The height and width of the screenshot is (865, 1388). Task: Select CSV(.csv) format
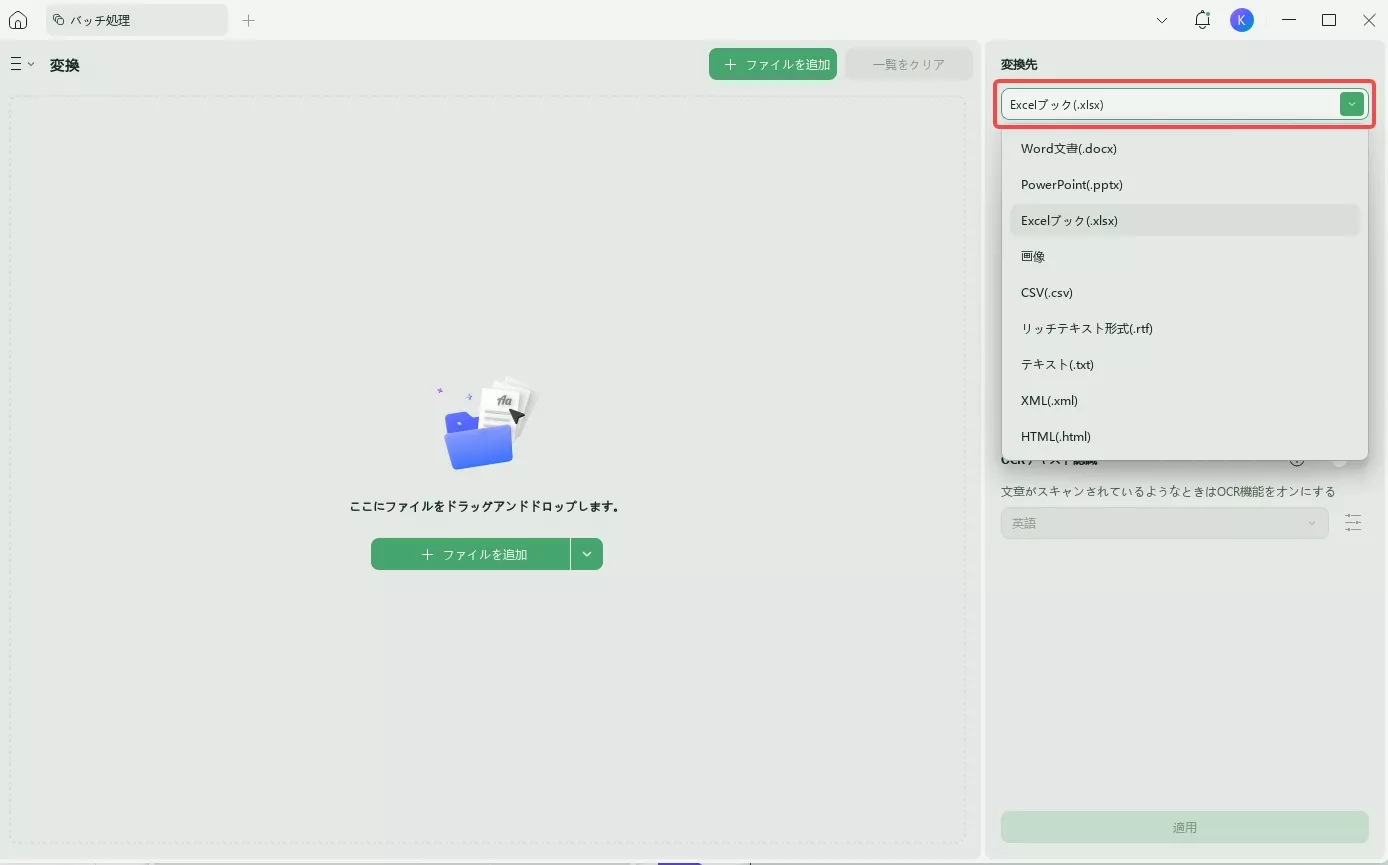pos(1185,292)
